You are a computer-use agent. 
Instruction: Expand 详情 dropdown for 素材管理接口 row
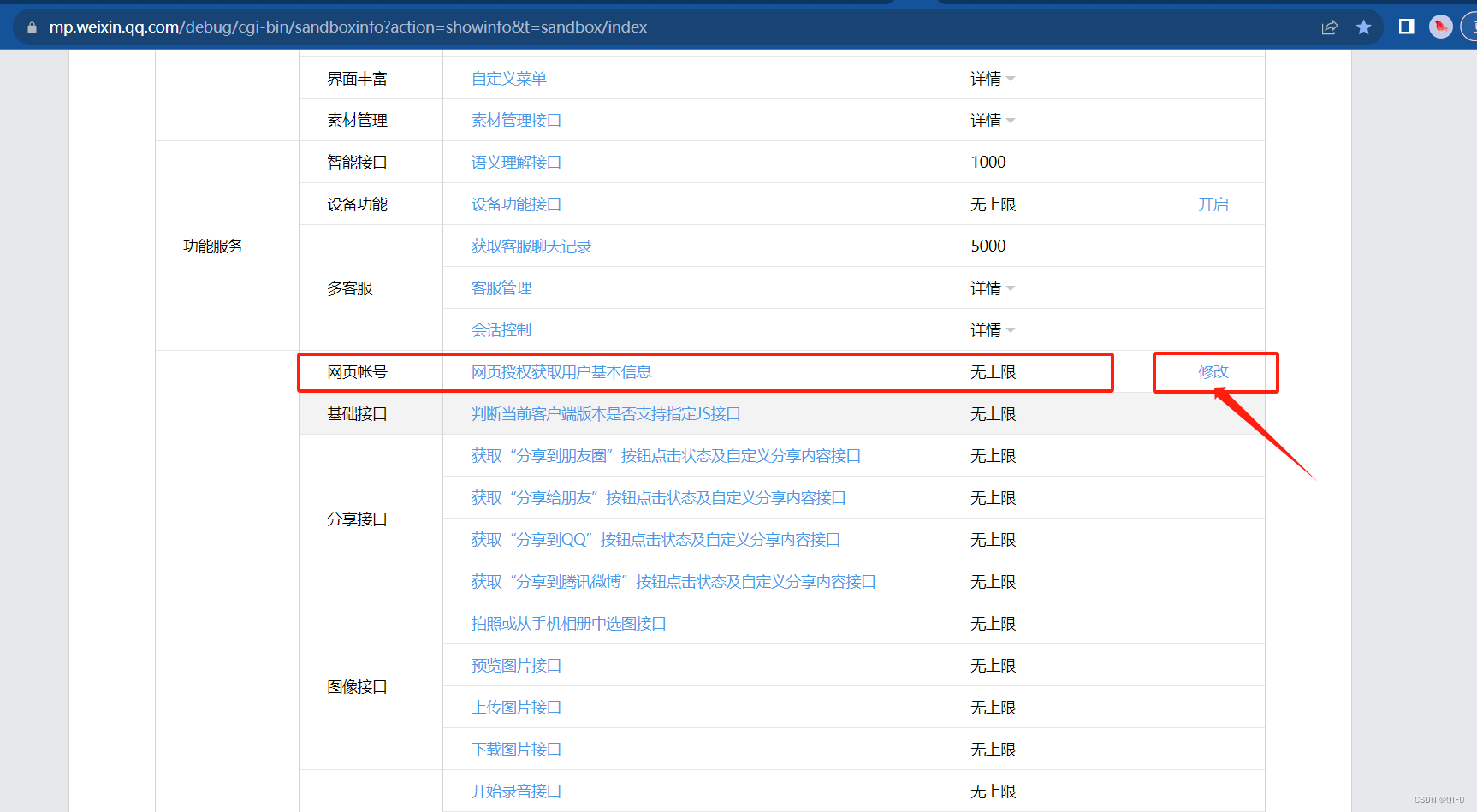993,121
